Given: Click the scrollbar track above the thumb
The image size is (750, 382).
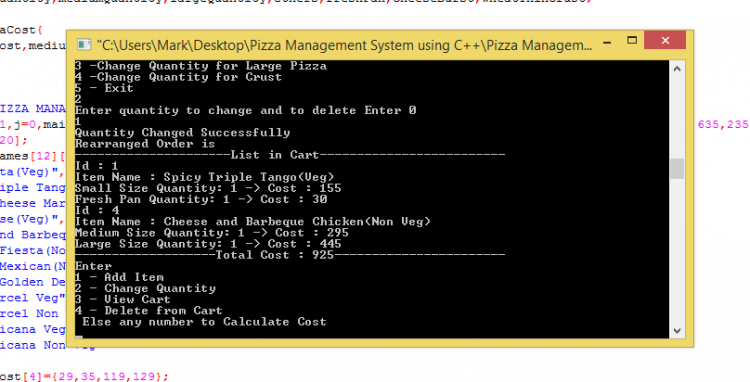Looking at the screenshot, I should coord(677,117).
